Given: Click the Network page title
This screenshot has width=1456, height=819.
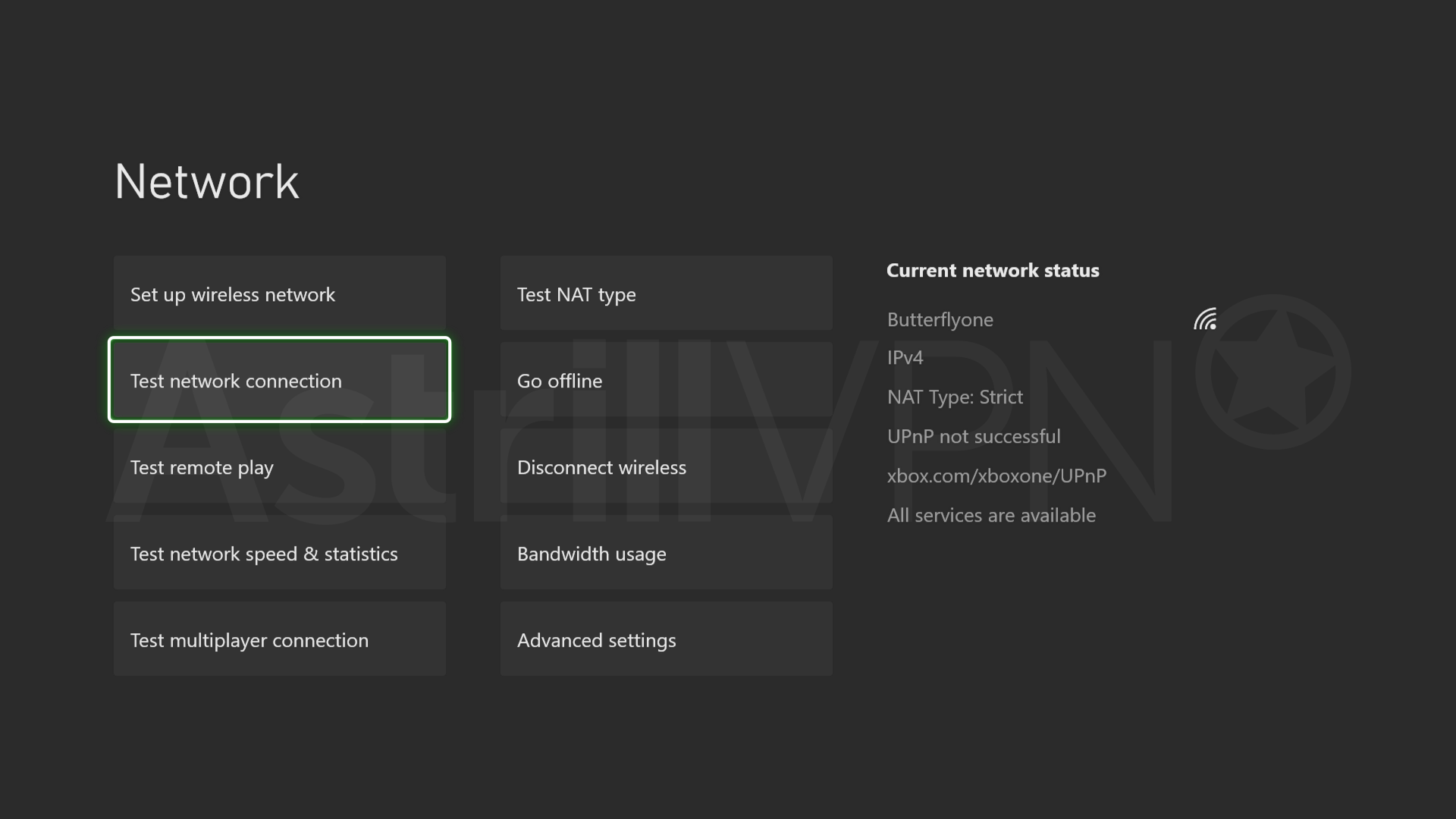Looking at the screenshot, I should coord(206,180).
